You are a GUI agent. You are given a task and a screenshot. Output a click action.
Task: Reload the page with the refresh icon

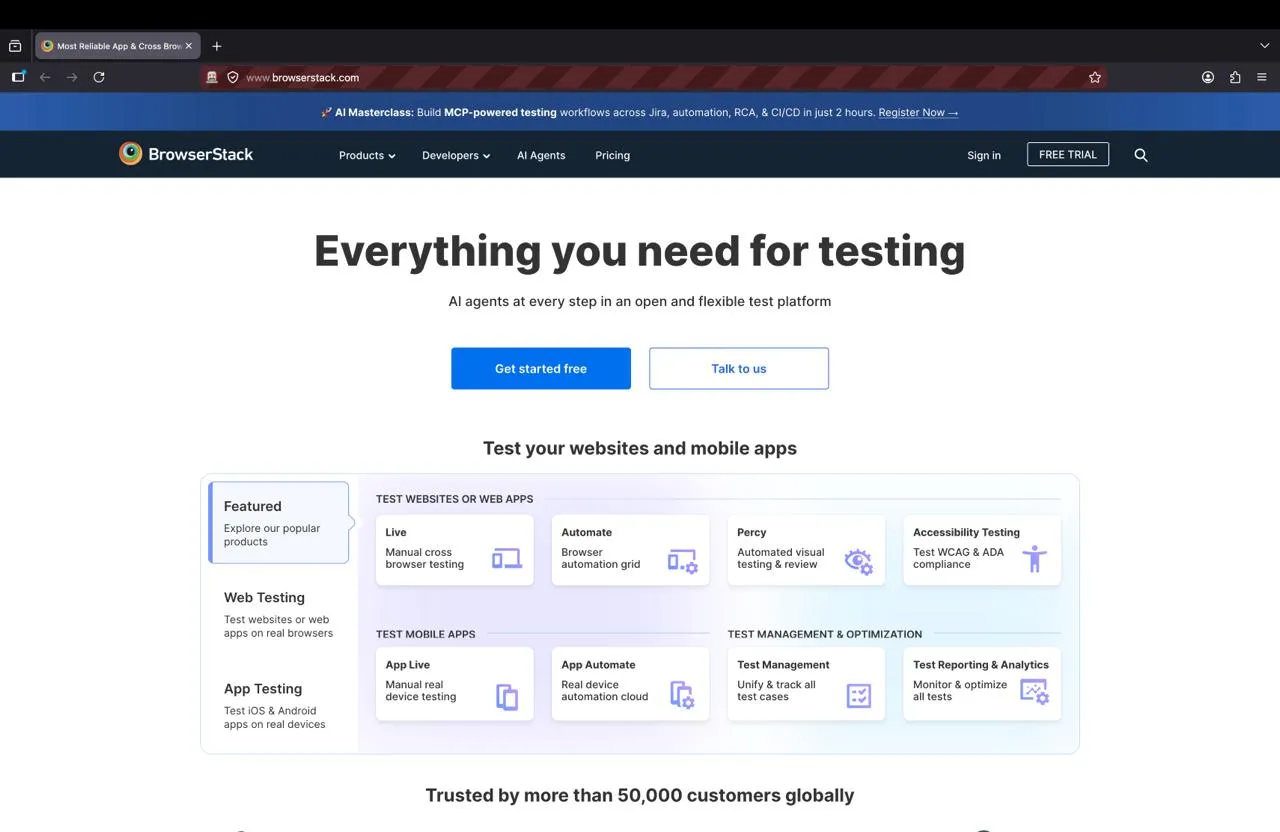(99, 77)
